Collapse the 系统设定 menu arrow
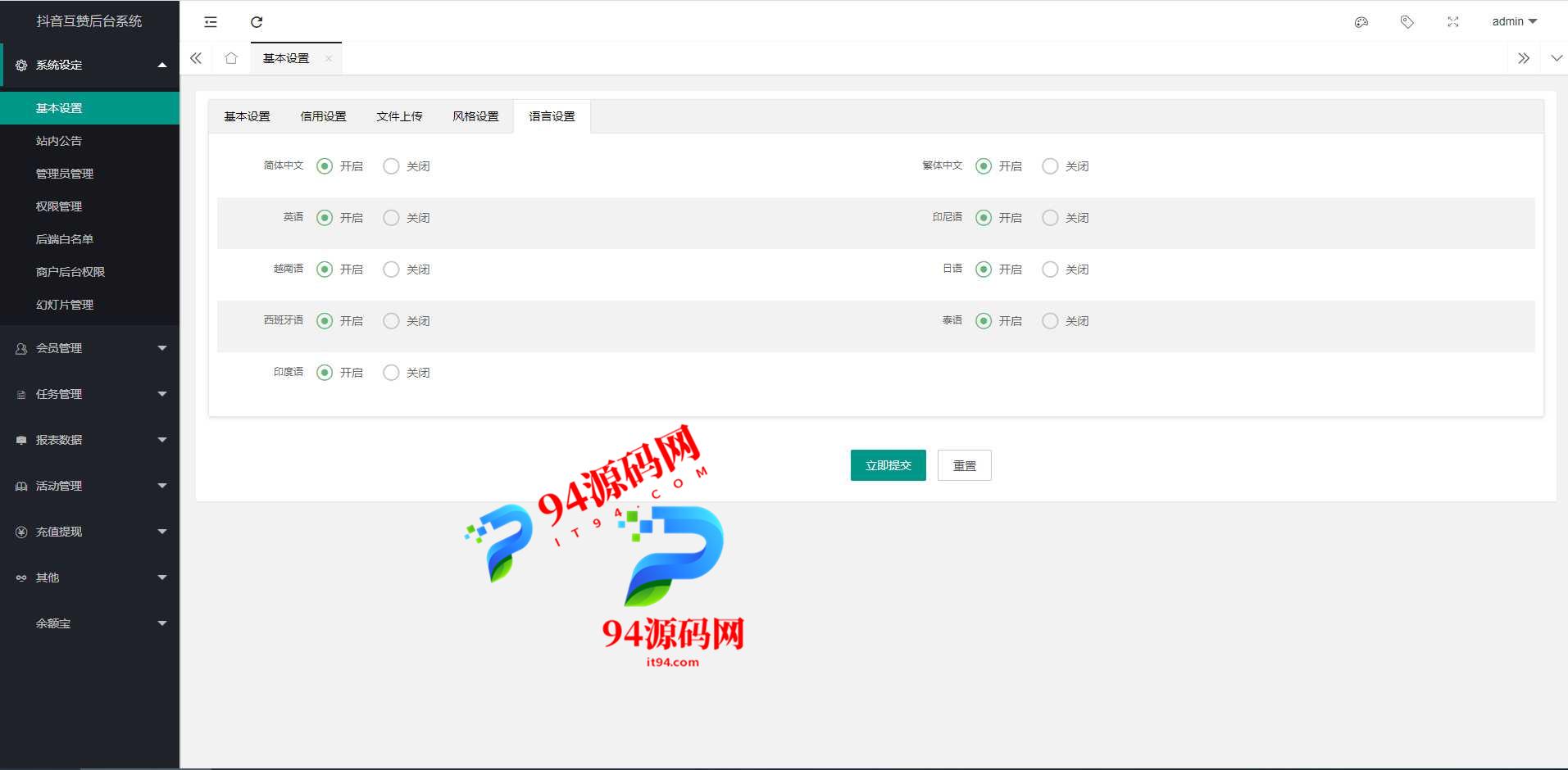This screenshot has height=770, width=1568. pyautogui.click(x=162, y=65)
